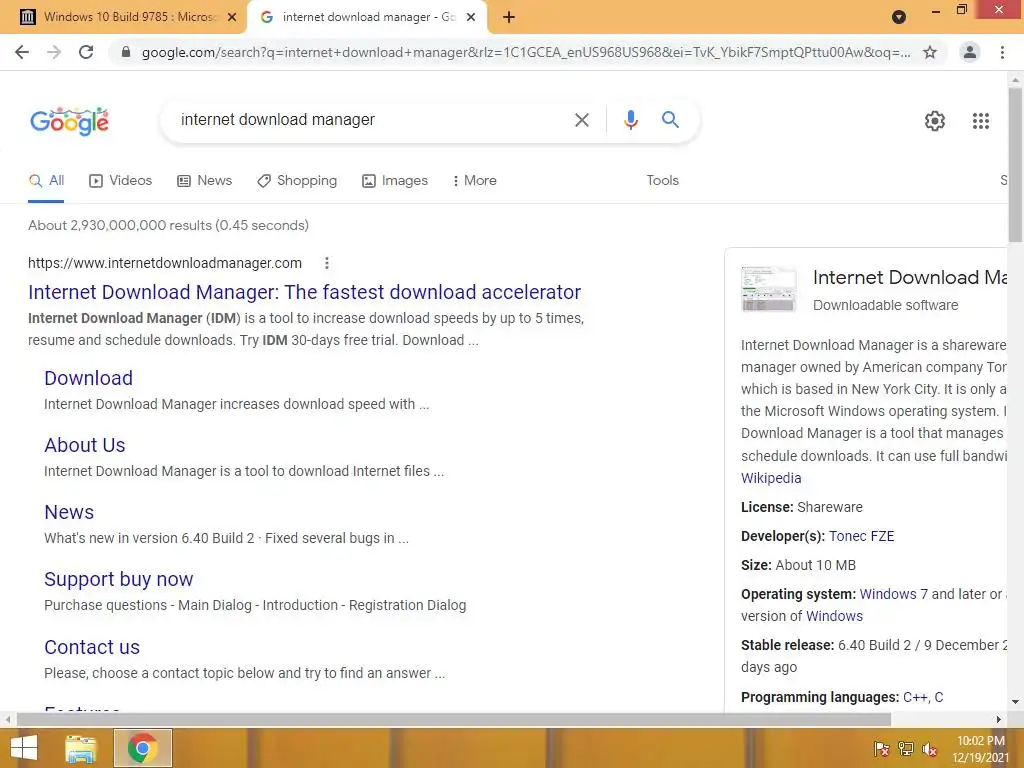
Task: Open the Chrome profile avatar icon
Action: [970, 52]
